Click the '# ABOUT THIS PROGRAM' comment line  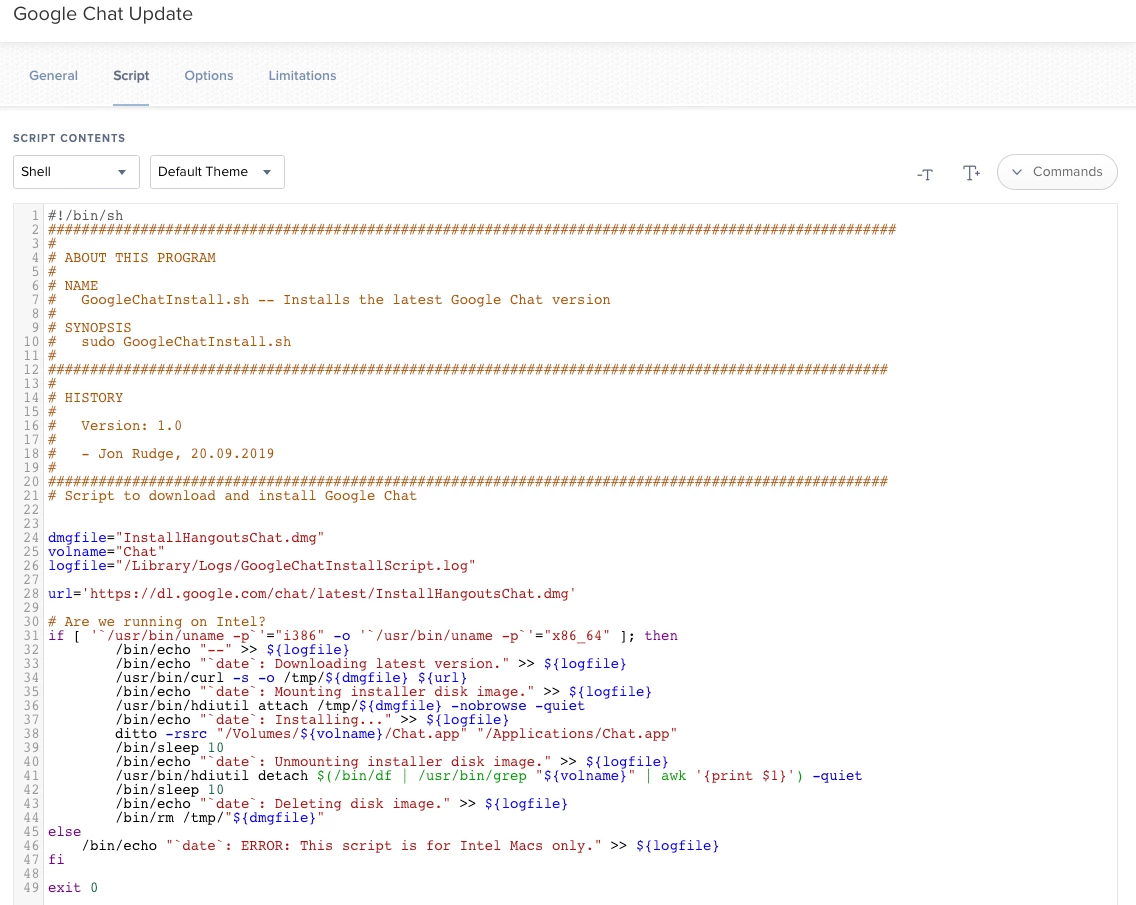point(132,257)
